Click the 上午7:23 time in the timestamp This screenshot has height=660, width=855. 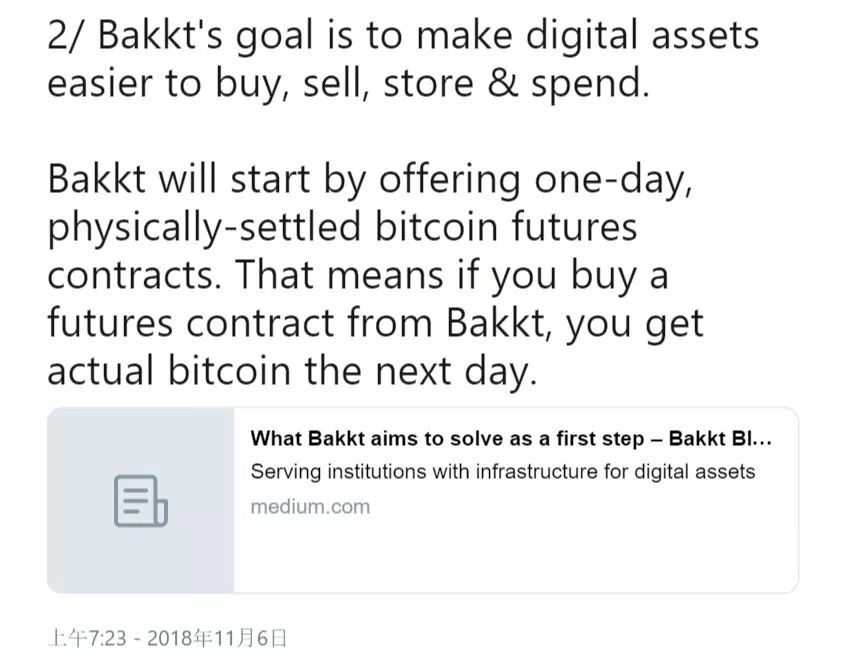(87, 638)
